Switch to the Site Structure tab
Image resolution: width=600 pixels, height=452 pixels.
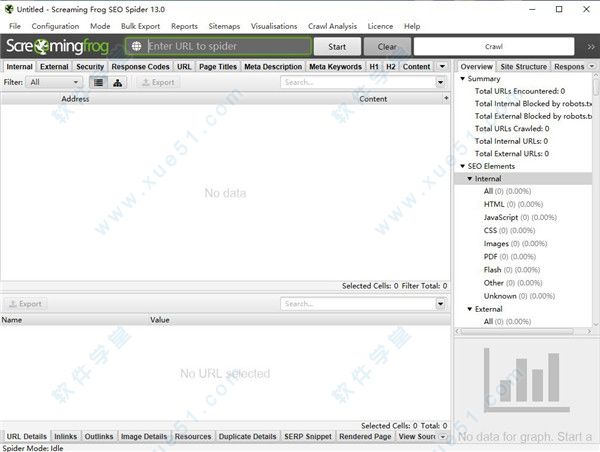[x=523, y=67]
